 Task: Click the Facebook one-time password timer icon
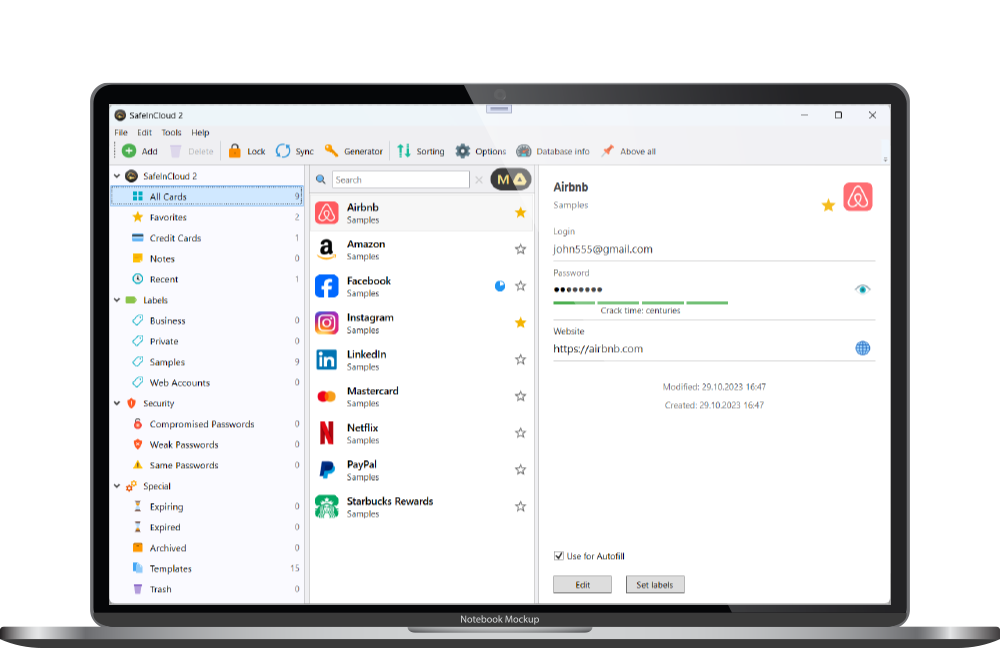500,286
